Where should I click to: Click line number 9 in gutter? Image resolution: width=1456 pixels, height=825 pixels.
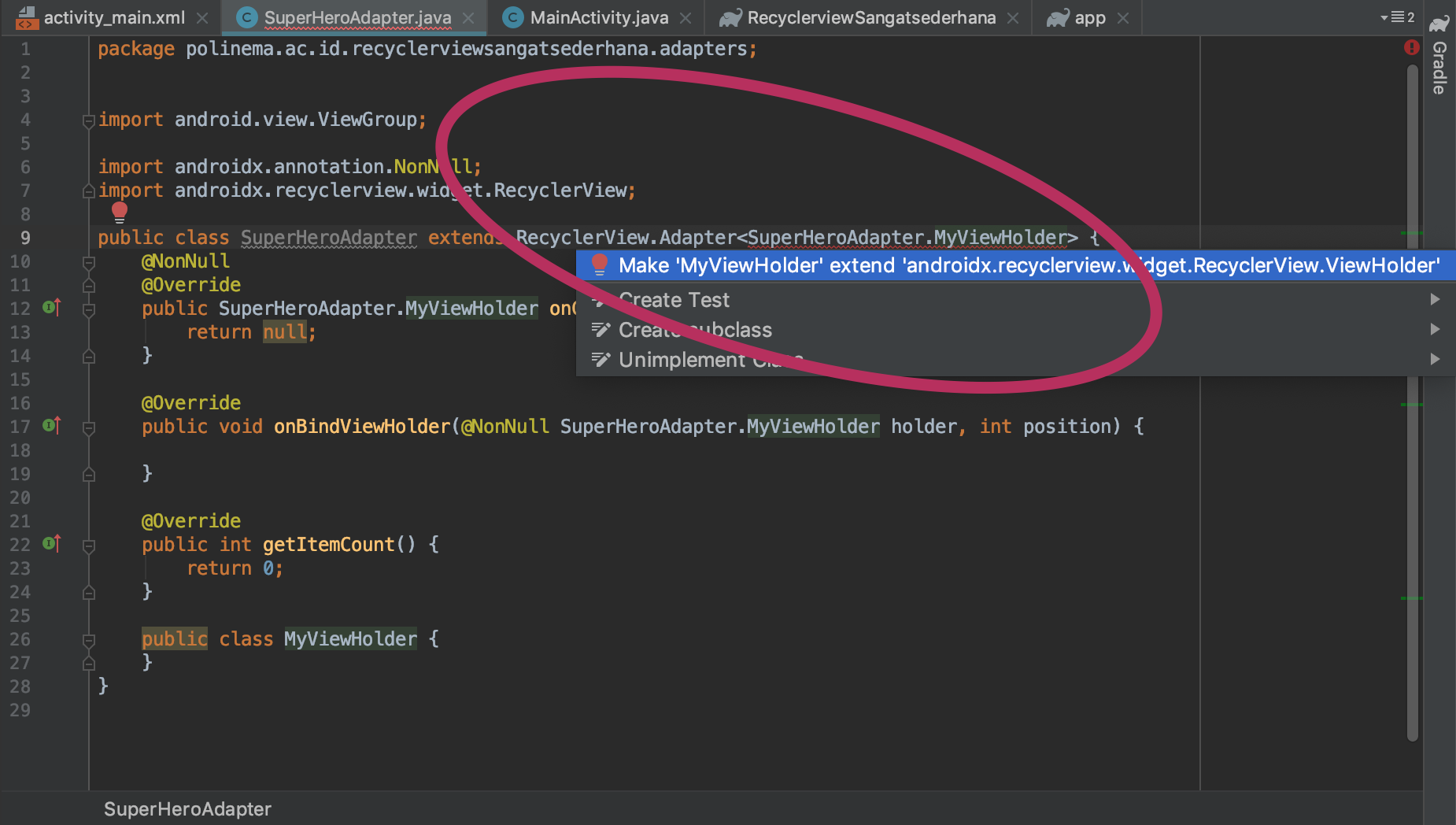point(25,238)
